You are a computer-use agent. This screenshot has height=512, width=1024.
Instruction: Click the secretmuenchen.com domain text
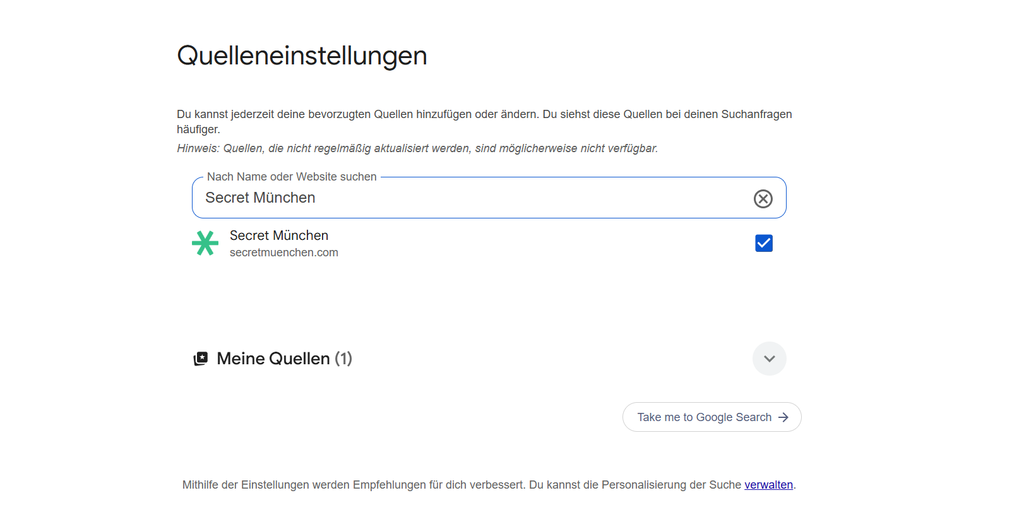click(x=284, y=252)
